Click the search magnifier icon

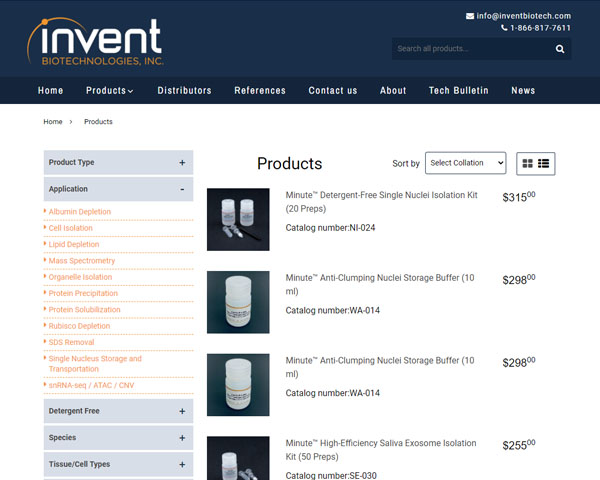pos(560,49)
